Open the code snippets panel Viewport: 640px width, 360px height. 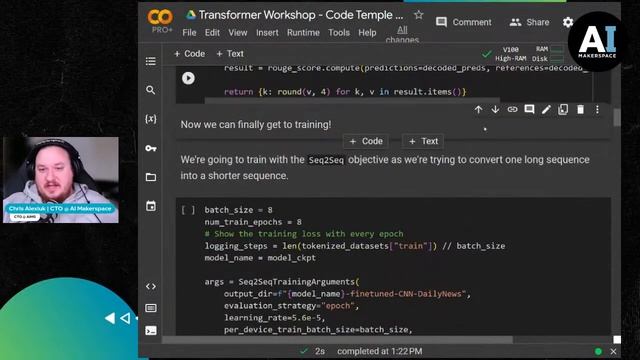click(151, 287)
